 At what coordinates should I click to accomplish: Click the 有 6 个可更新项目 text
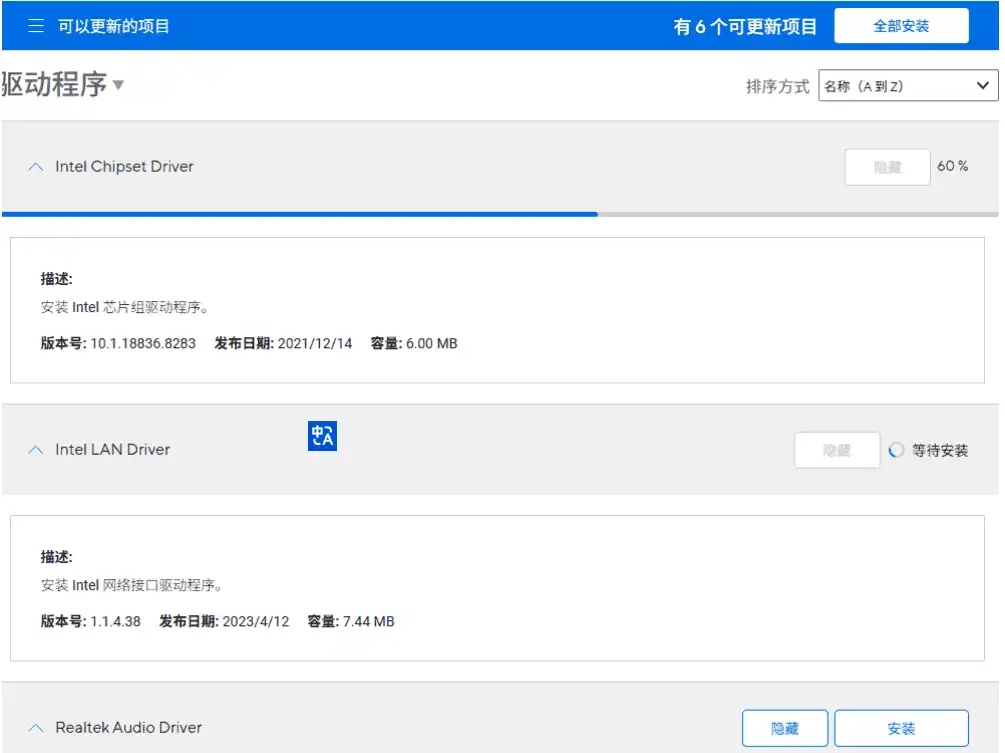[745, 26]
